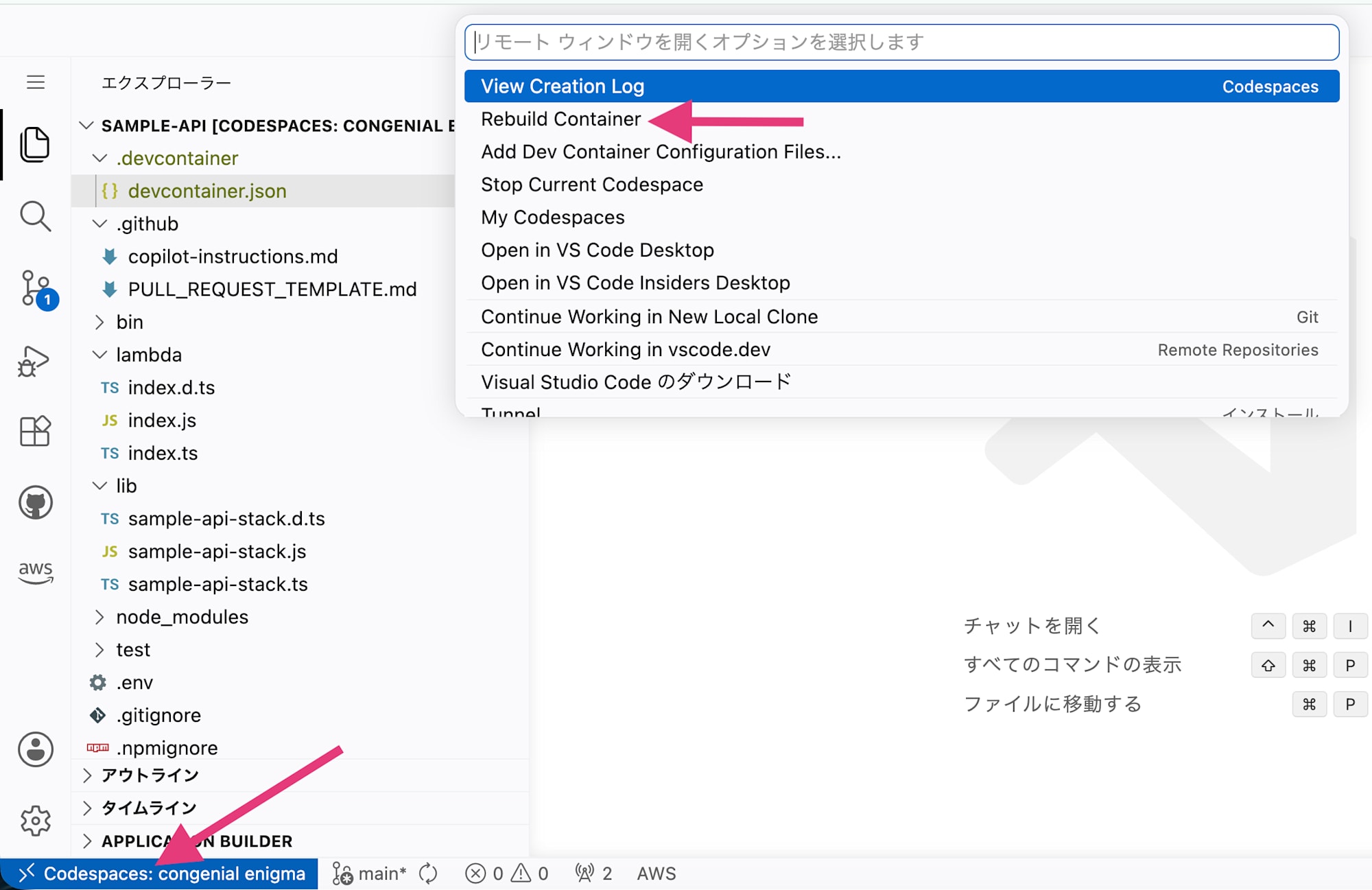
Task: Open the GitHub view icon
Action: tap(36, 503)
